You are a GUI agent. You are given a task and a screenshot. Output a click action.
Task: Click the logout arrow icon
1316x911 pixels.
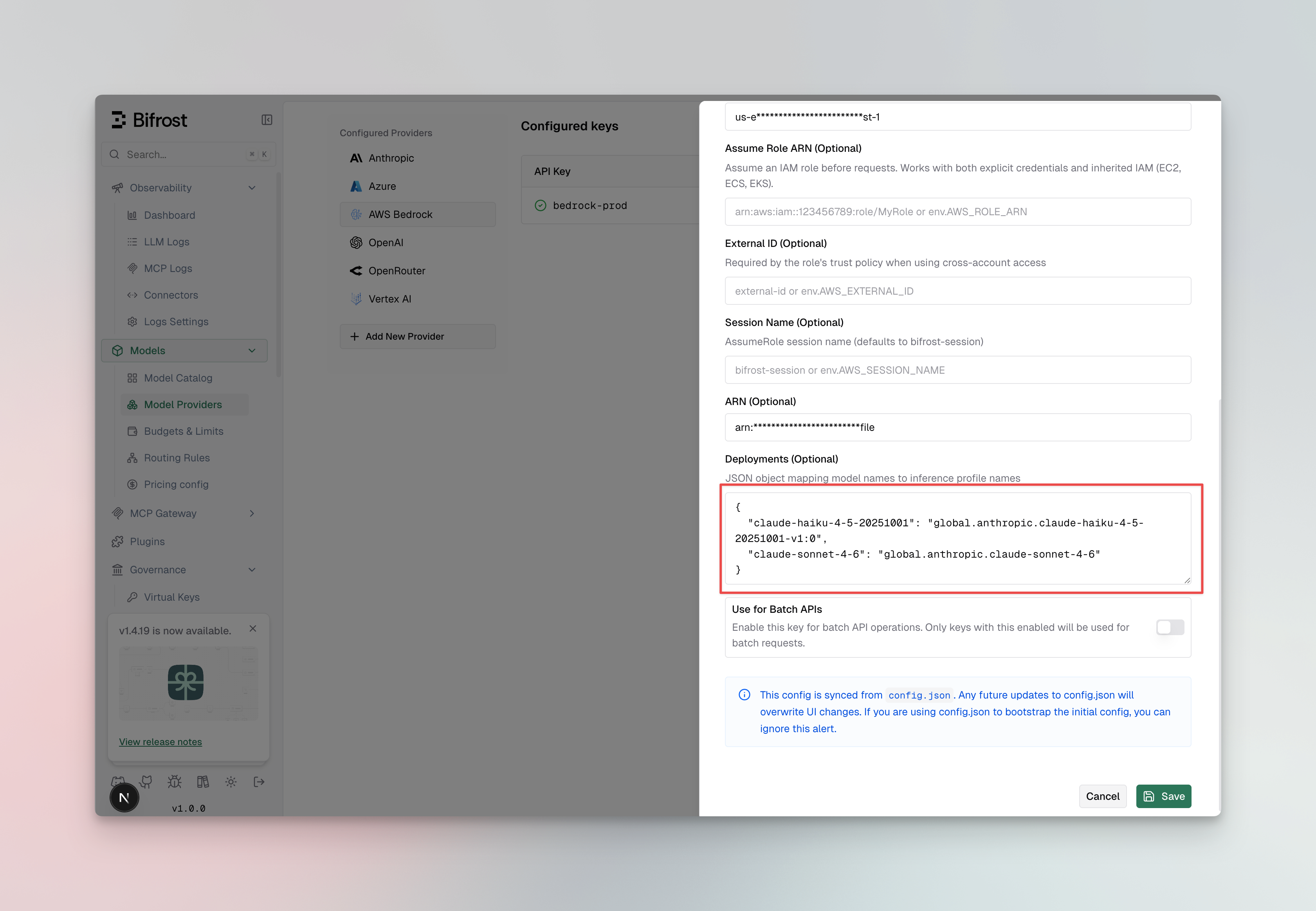(259, 781)
